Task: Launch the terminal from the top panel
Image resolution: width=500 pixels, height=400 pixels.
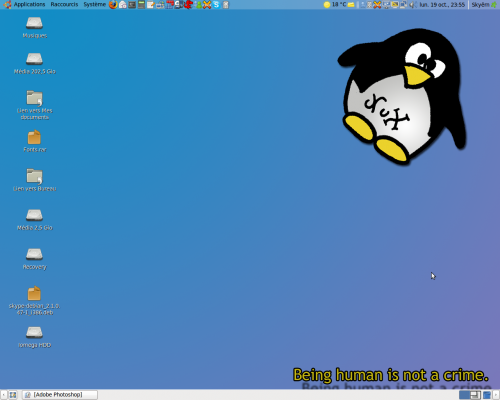Action: 132,5
